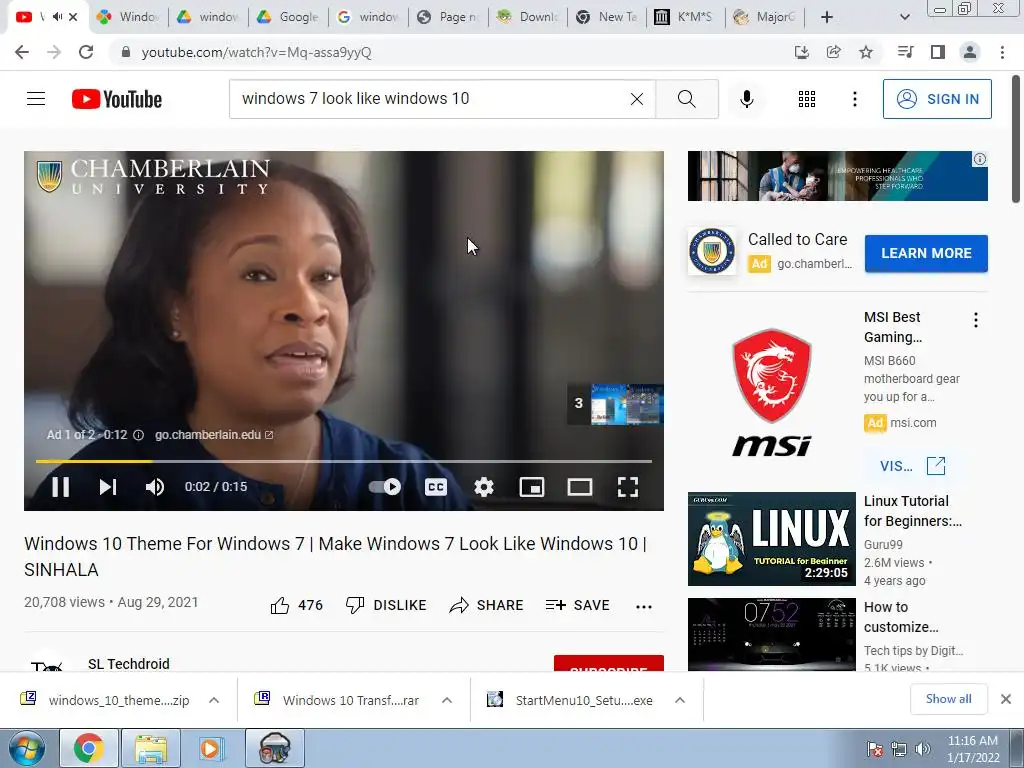1024x768 pixels.
Task: Open the Chamberlain banner ad image
Action: 837,176
